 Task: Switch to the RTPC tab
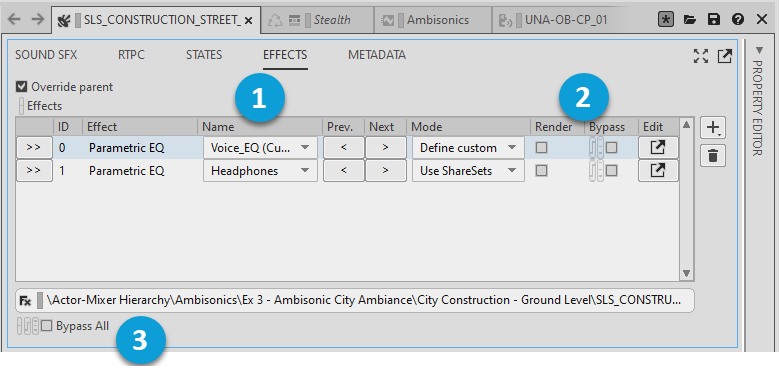tap(131, 55)
